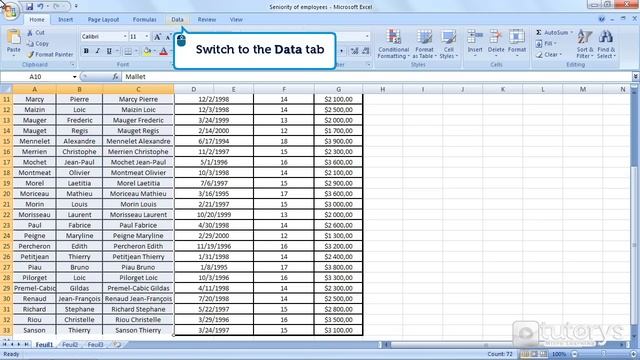
Task: Open the Insert tab
Action: pyautogui.click(x=65, y=19)
